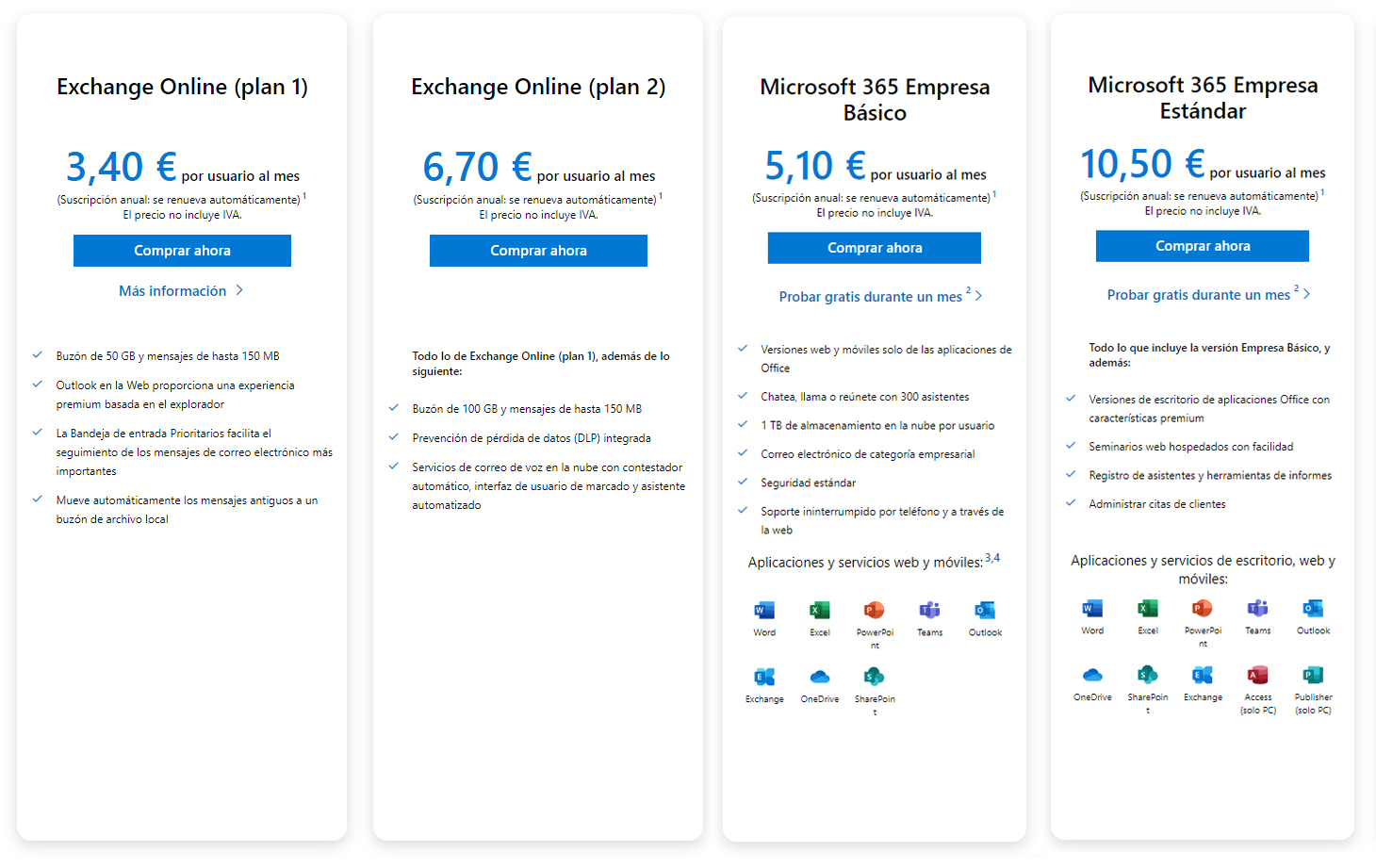
Task: Click the SharePoint icon under Empresa Estándar
Action: (1148, 675)
